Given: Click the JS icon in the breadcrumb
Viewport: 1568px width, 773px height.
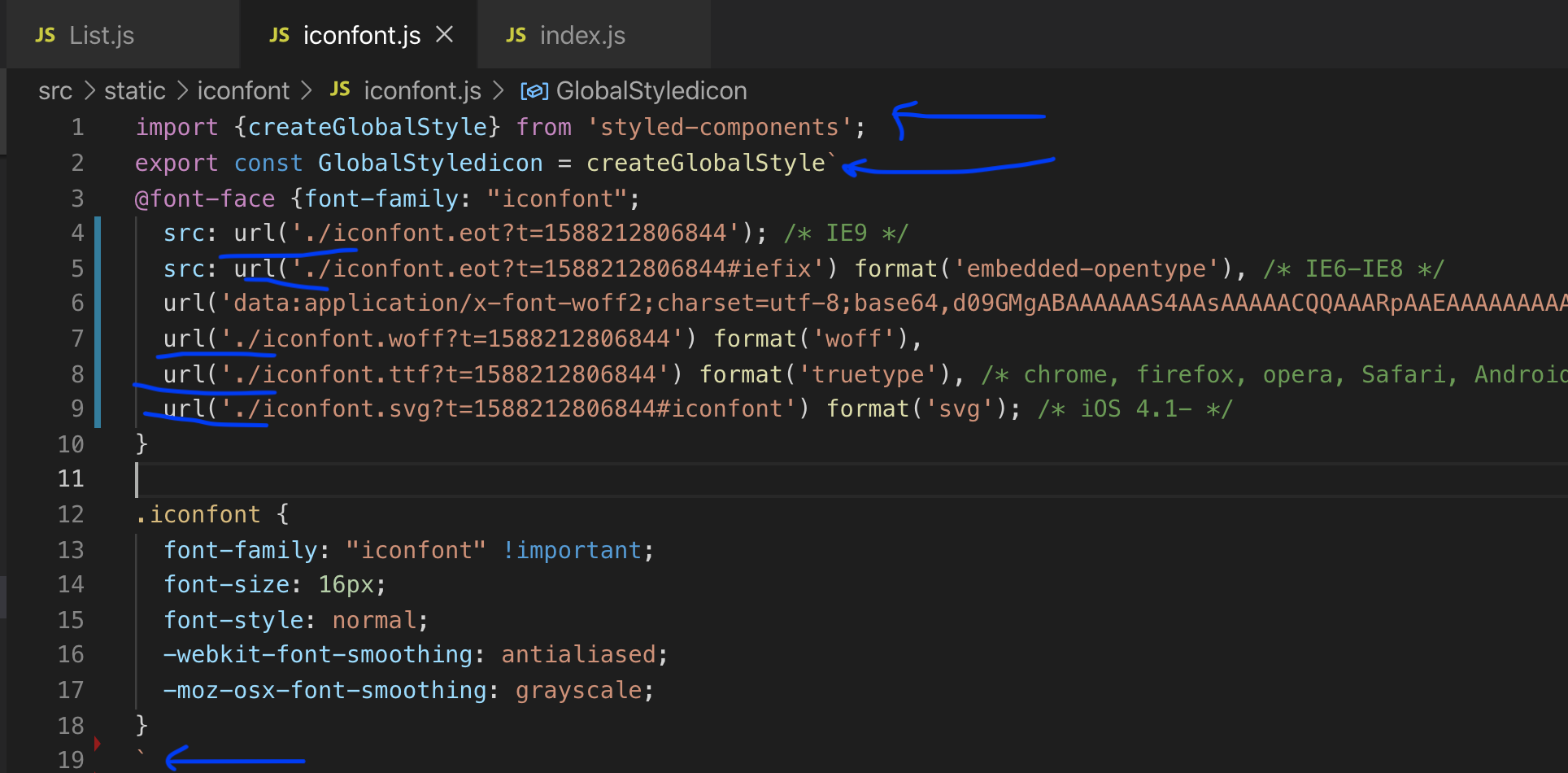Looking at the screenshot, I should 340,90.
